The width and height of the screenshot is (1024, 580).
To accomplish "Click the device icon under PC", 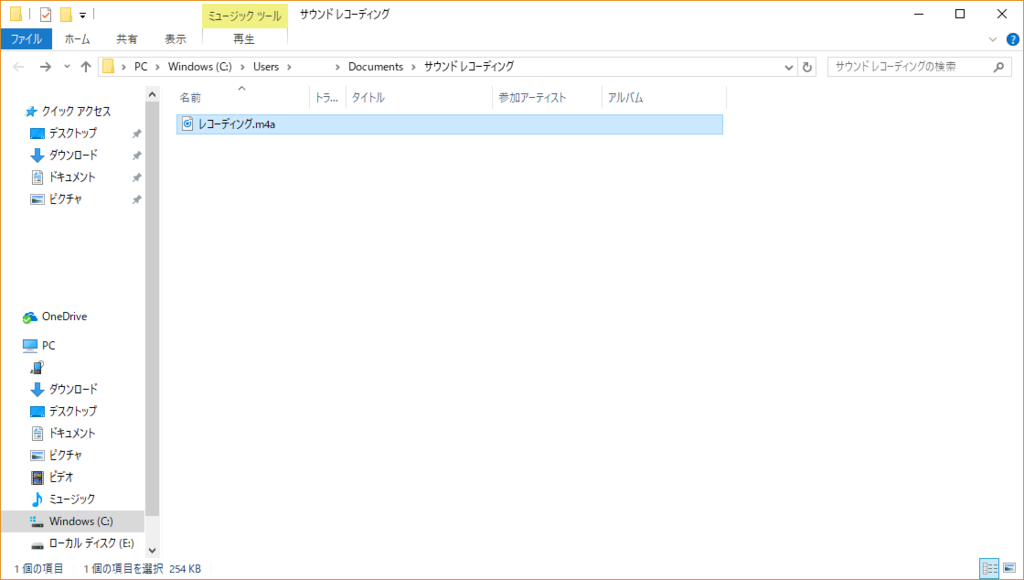I will coord(37,368).
